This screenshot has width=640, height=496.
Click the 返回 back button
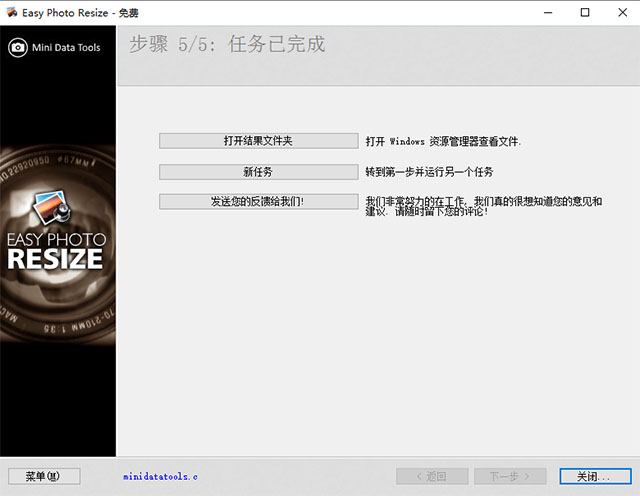433,476
